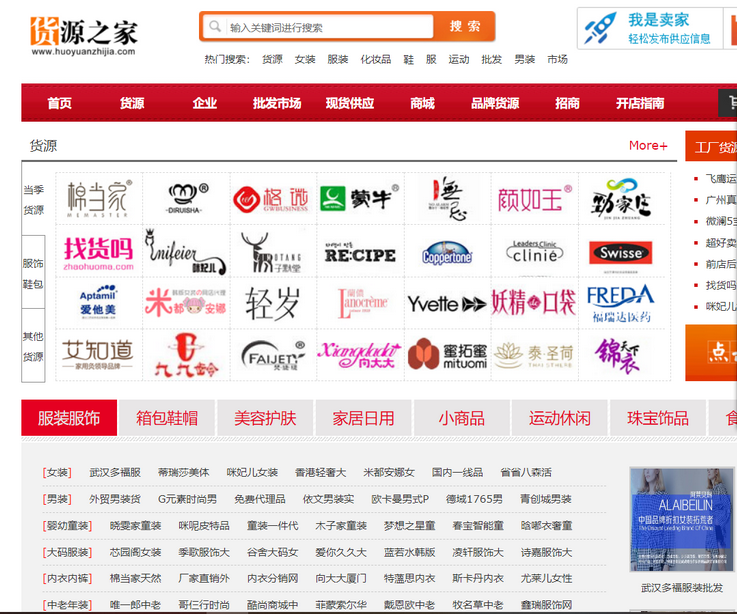This screenshot has height=614, width=737.
Task: Open the 武汉多福服 listing link
Action: click(115, 472)
